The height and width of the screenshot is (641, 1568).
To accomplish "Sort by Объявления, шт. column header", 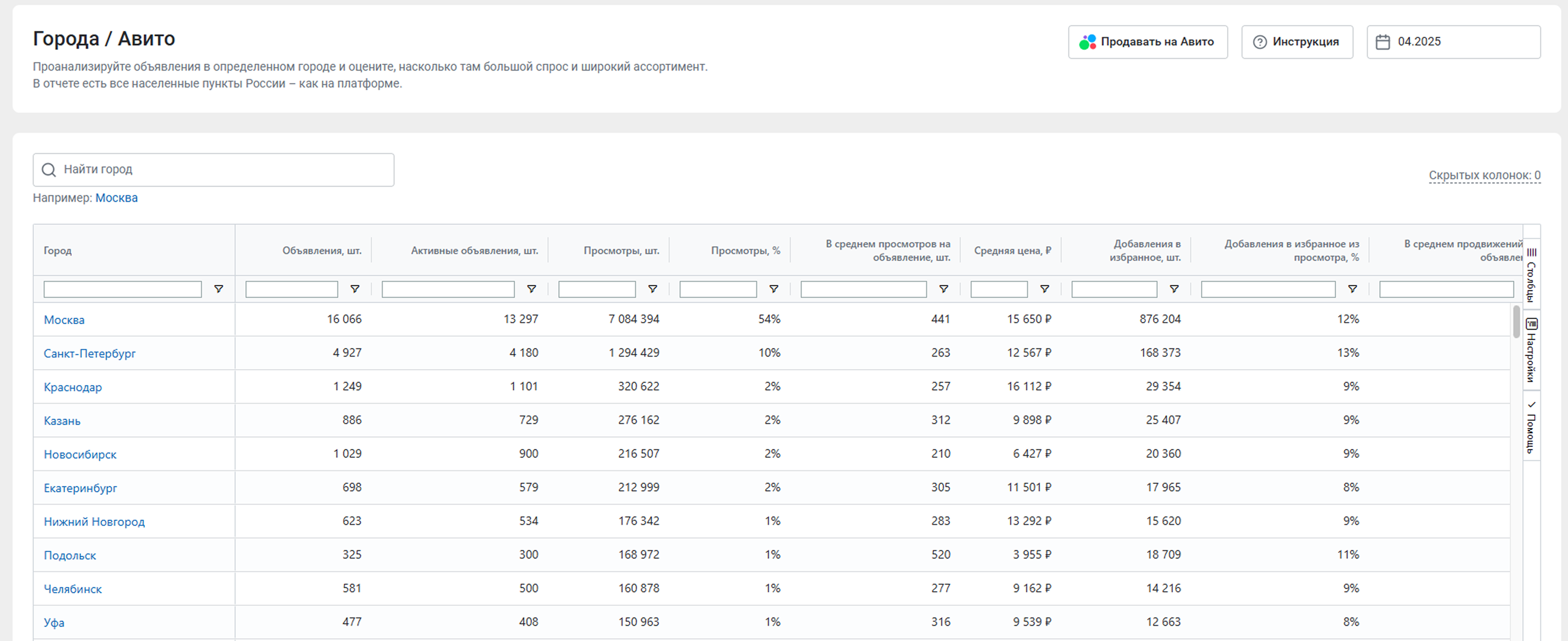I will (321, 250).
